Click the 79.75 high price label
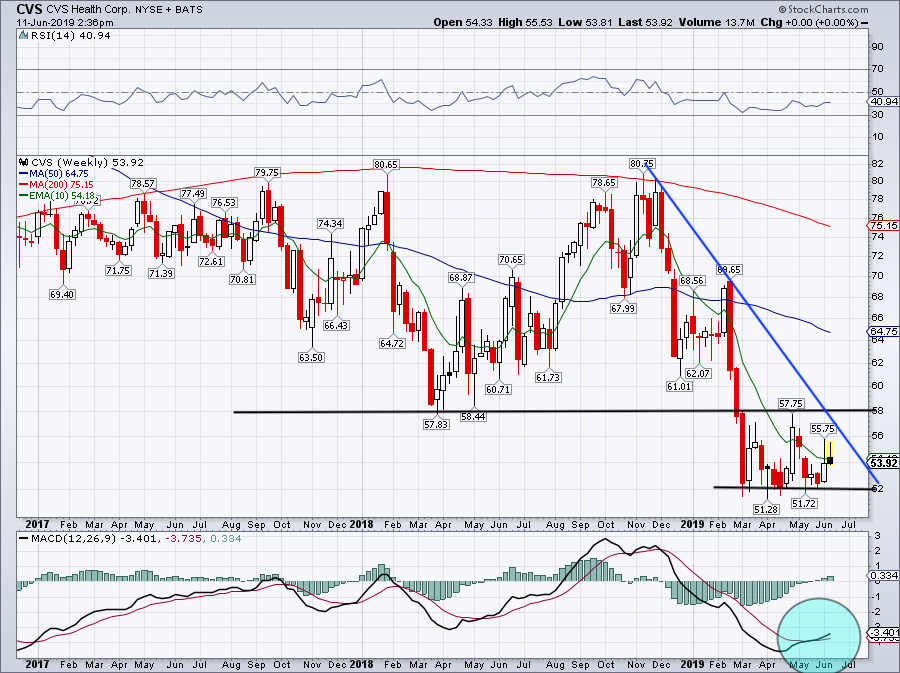 [x=267, y=173]
